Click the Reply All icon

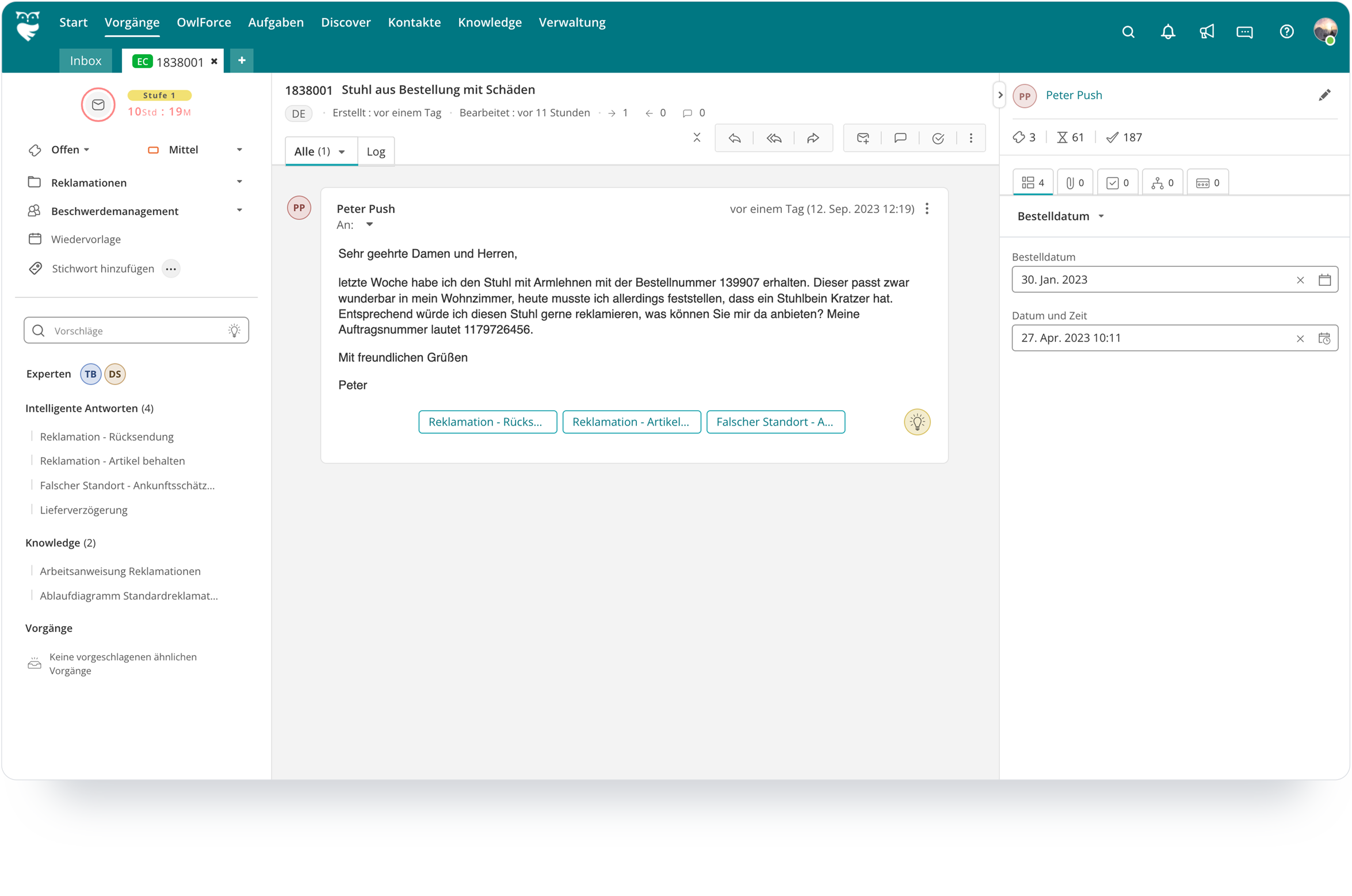774,138
